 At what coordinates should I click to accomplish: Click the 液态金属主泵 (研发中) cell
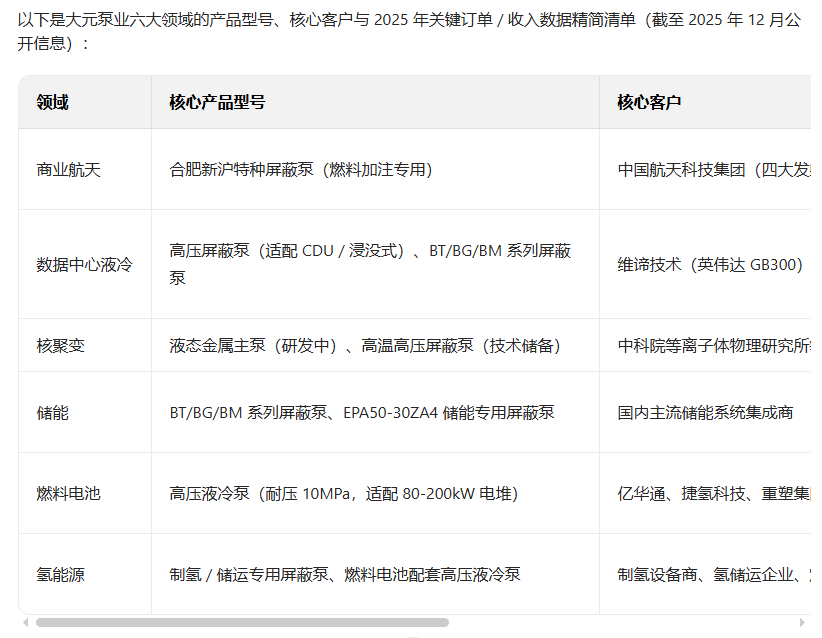375,345
